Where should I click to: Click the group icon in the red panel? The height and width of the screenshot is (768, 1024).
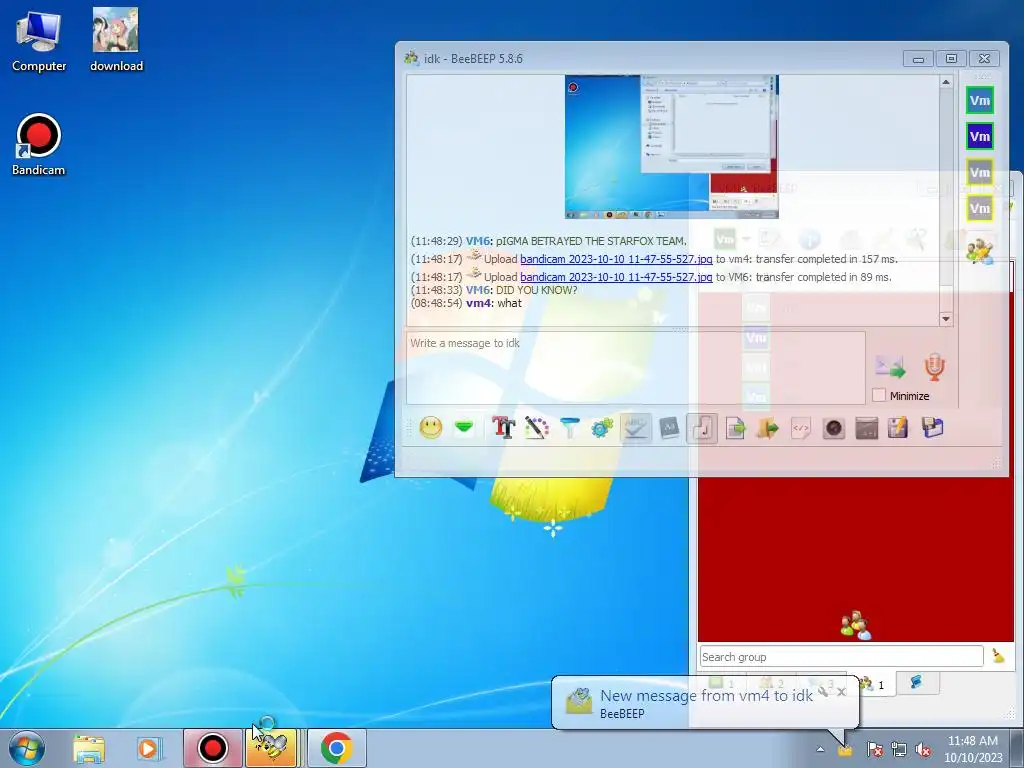856,626
